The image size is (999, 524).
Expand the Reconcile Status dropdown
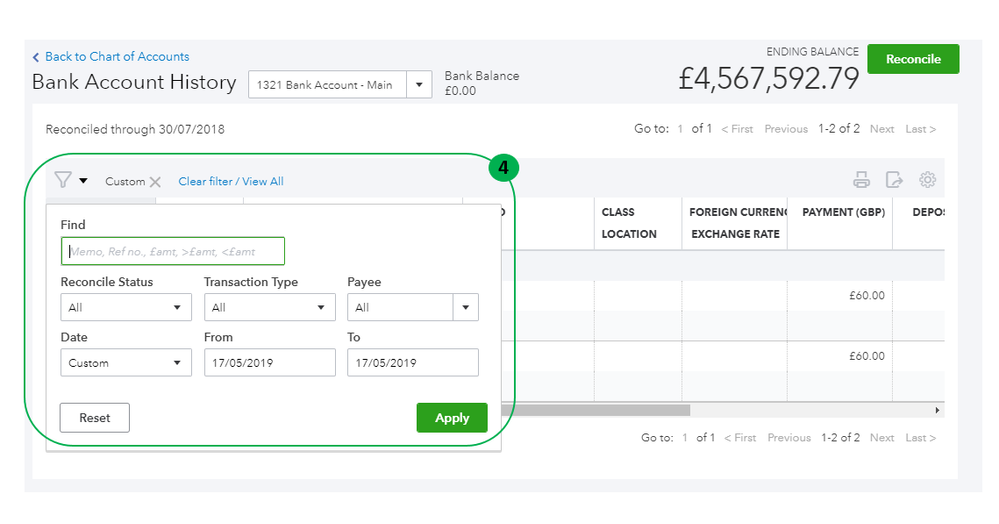coord(126,308)
